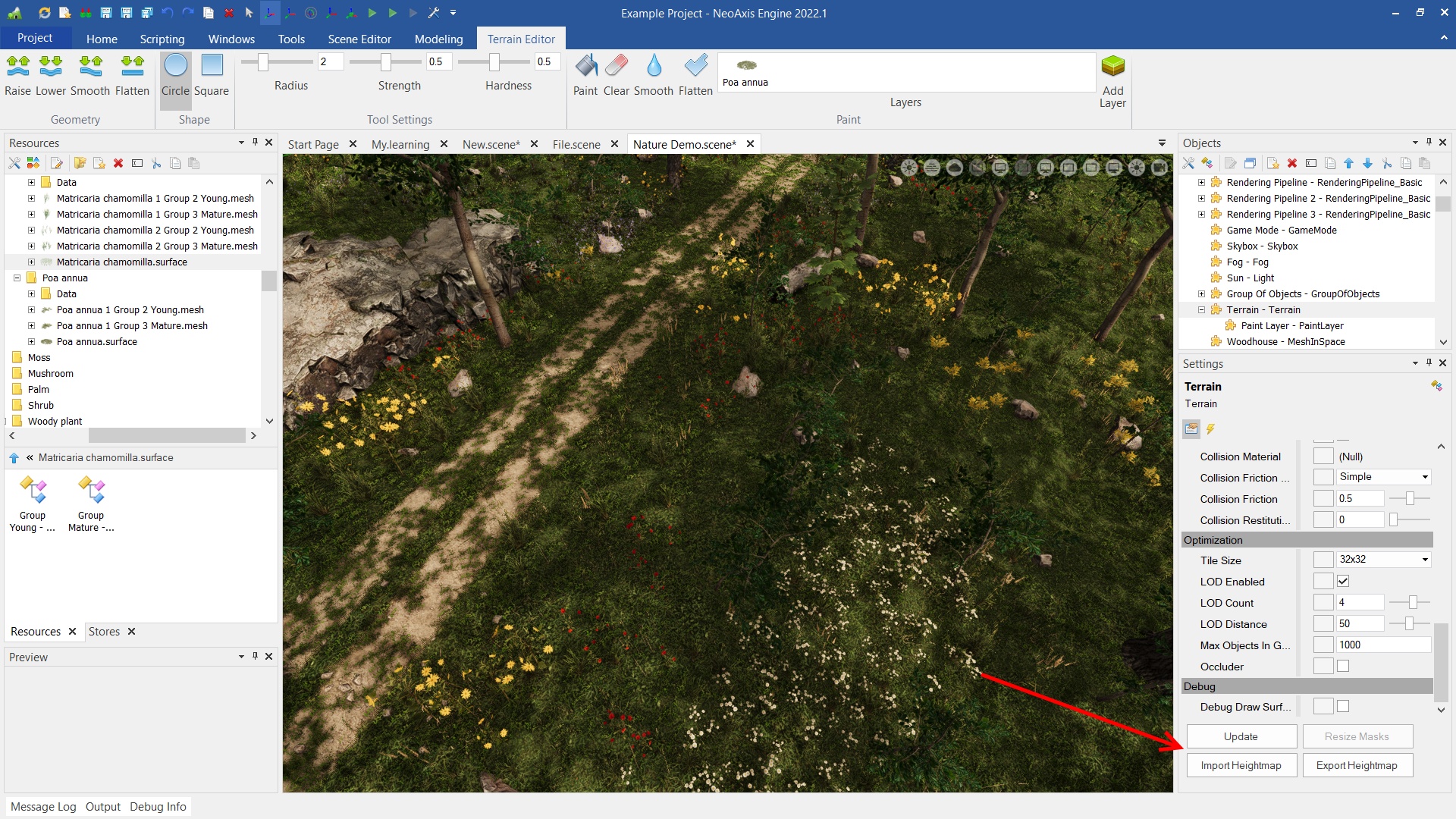
Task: Click the Update button
Action: [x=1241, y=736]
